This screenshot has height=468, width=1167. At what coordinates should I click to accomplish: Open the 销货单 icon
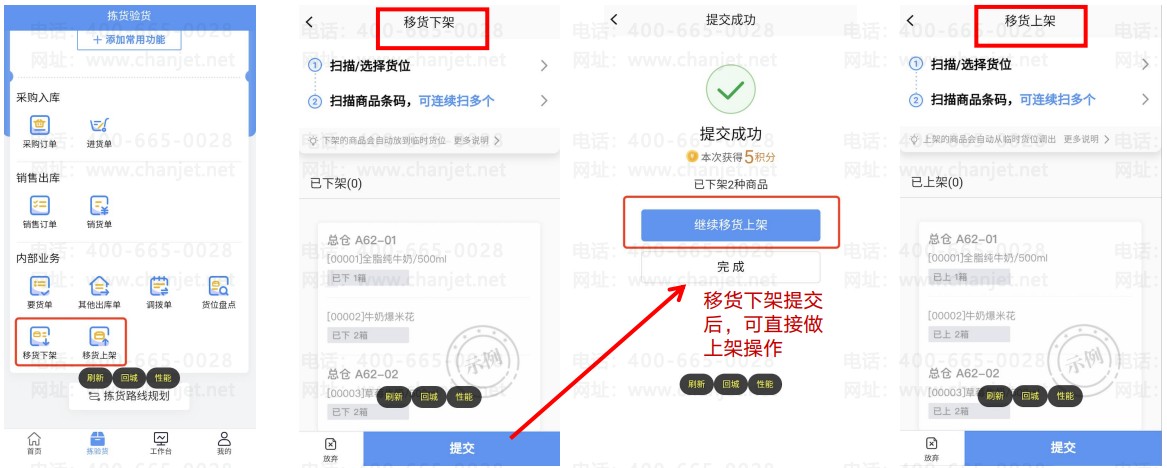click(99, 205)
